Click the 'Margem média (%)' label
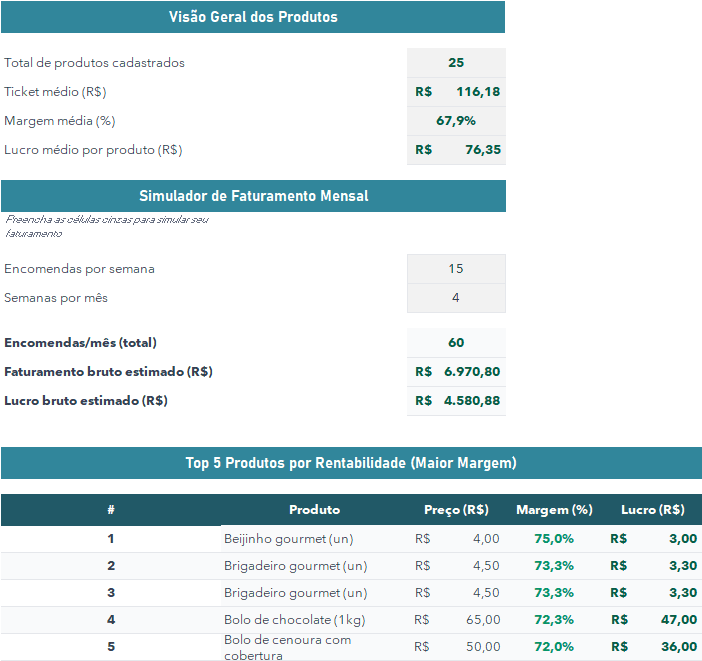The height and width of the screenshot is (661, 702). click(60, 121)
